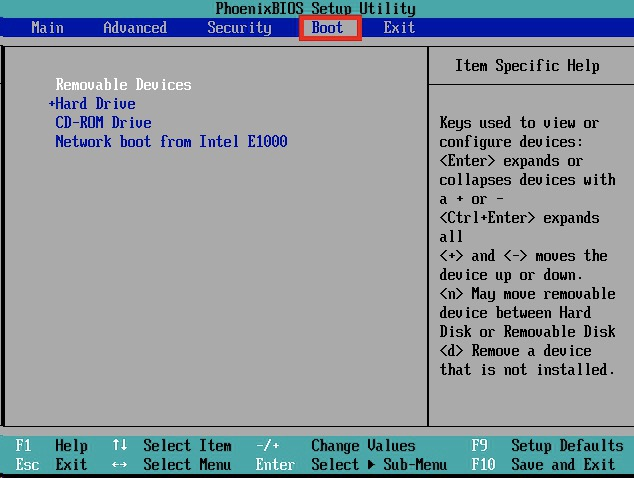The height and width of the screenshot is (478, 634).
Task: Click the '<d> Remove a device' help line
Action: (516, 350)
